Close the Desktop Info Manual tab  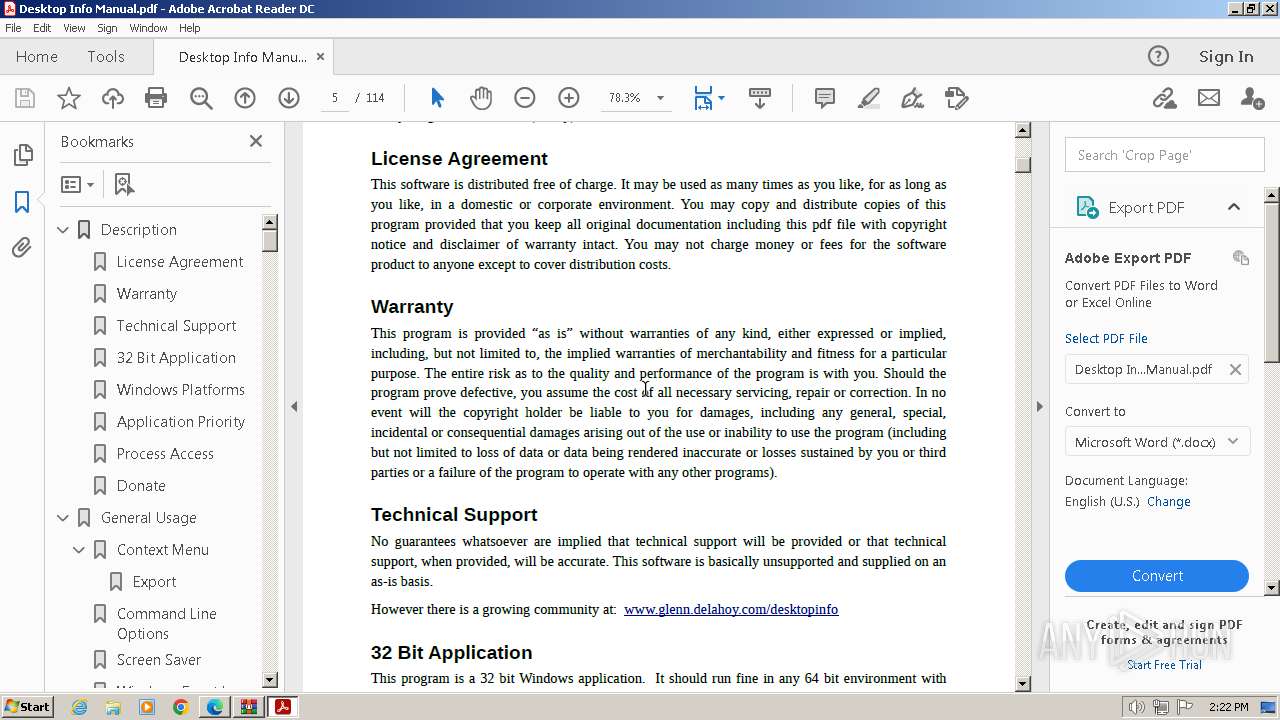[x=320, y=57]
